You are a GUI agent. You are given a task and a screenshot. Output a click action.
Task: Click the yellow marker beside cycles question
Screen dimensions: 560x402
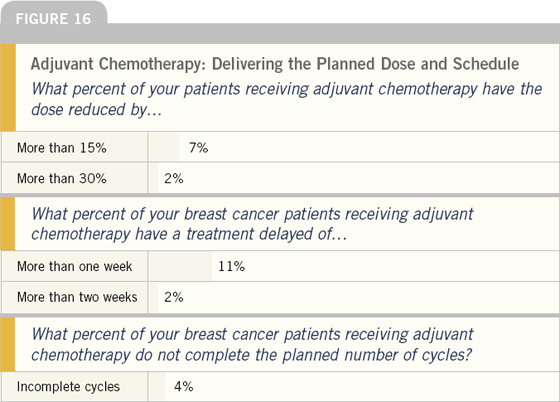9,345
